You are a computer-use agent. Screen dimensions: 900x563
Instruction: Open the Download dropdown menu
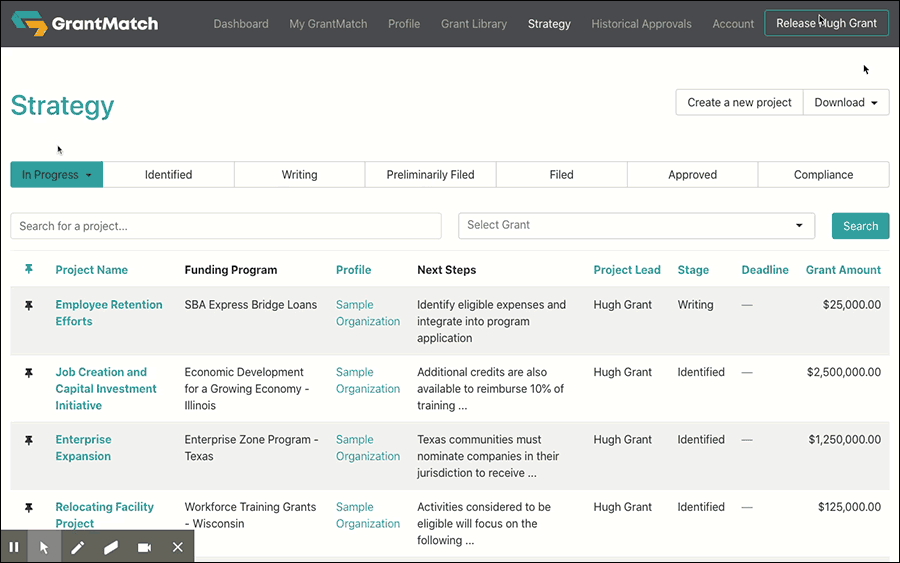point(846,102)
